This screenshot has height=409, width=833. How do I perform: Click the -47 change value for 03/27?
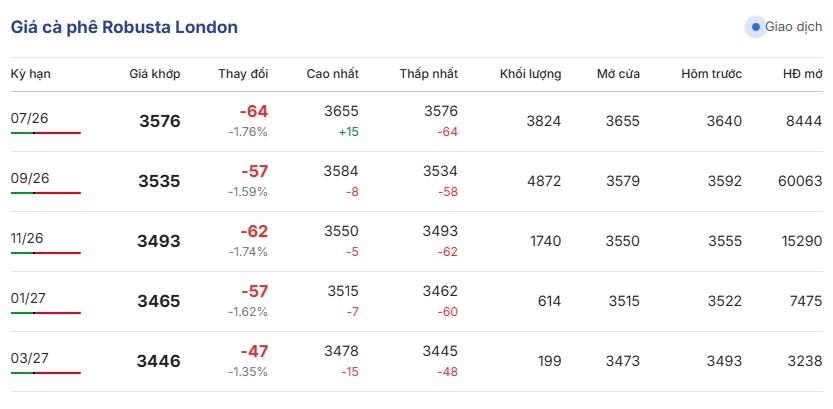click(x=254, y=352)
